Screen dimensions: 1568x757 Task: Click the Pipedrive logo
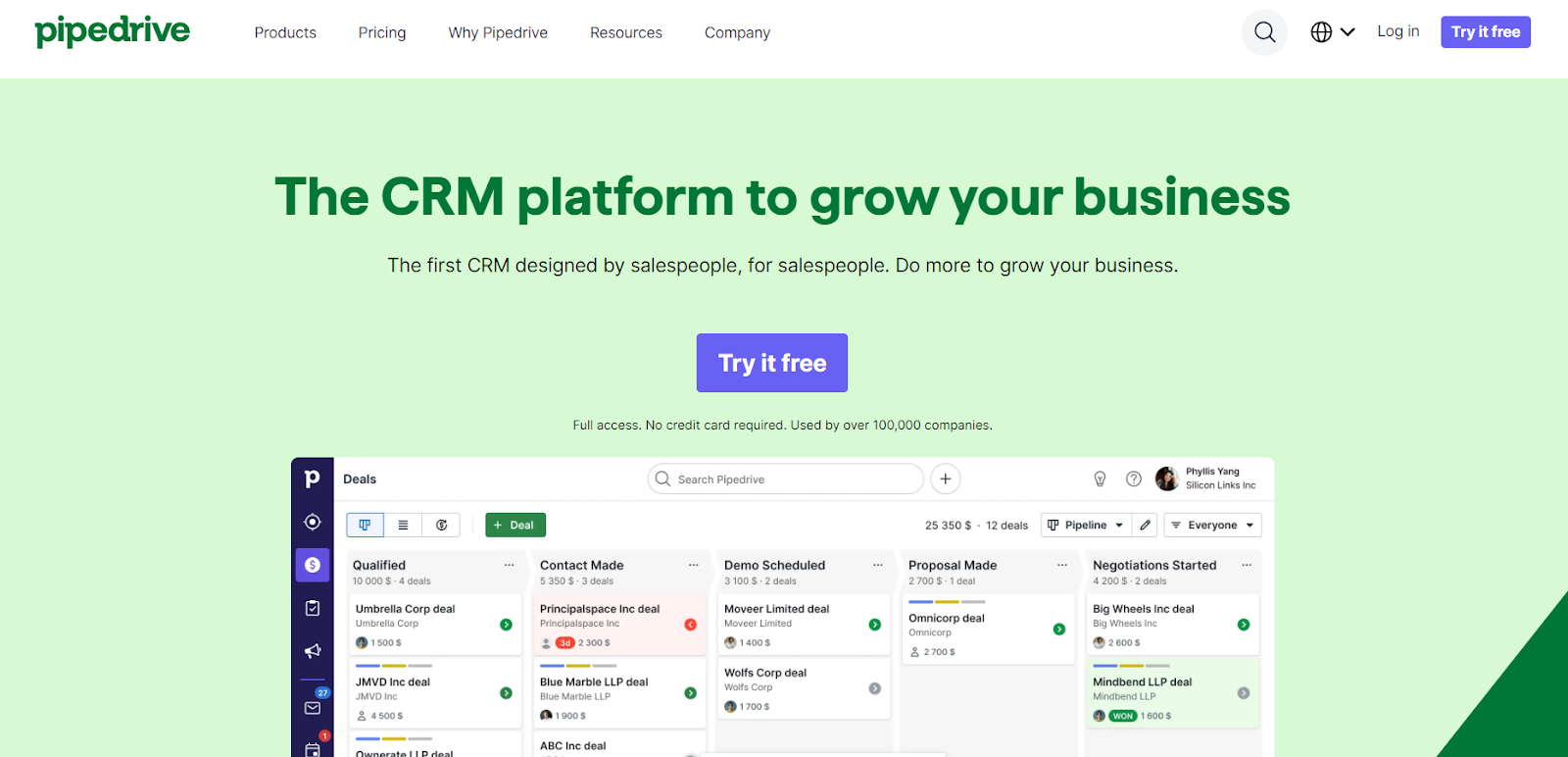pyautogui.click(x=113, y=31)
